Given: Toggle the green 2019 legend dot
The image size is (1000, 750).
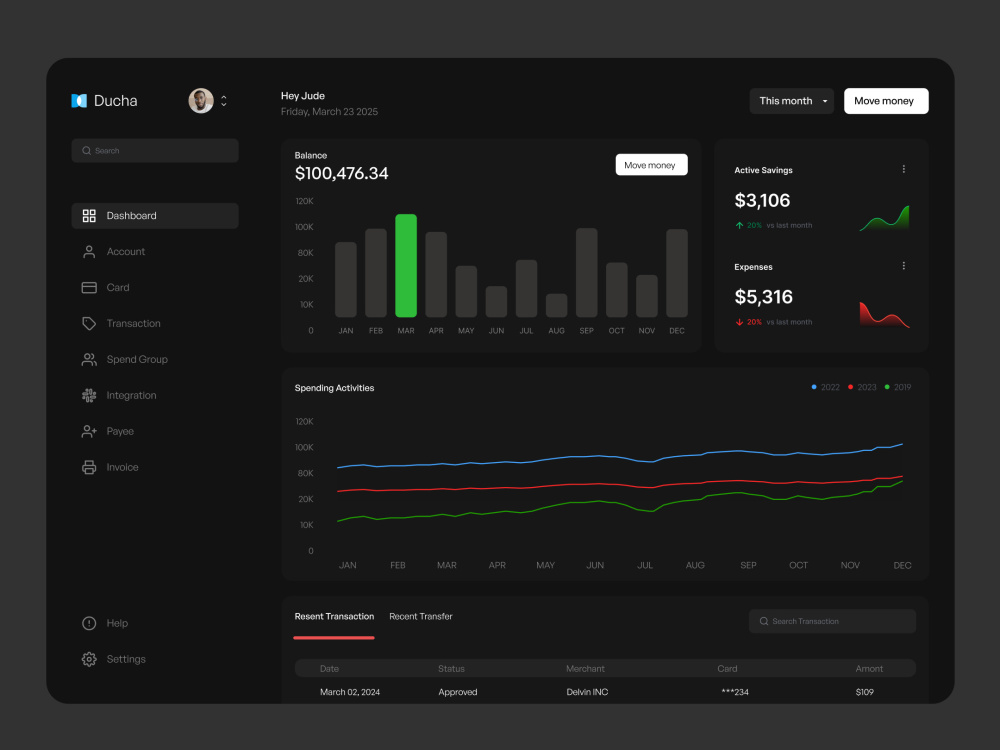Looking at the screenshot, I should (886, 387).
